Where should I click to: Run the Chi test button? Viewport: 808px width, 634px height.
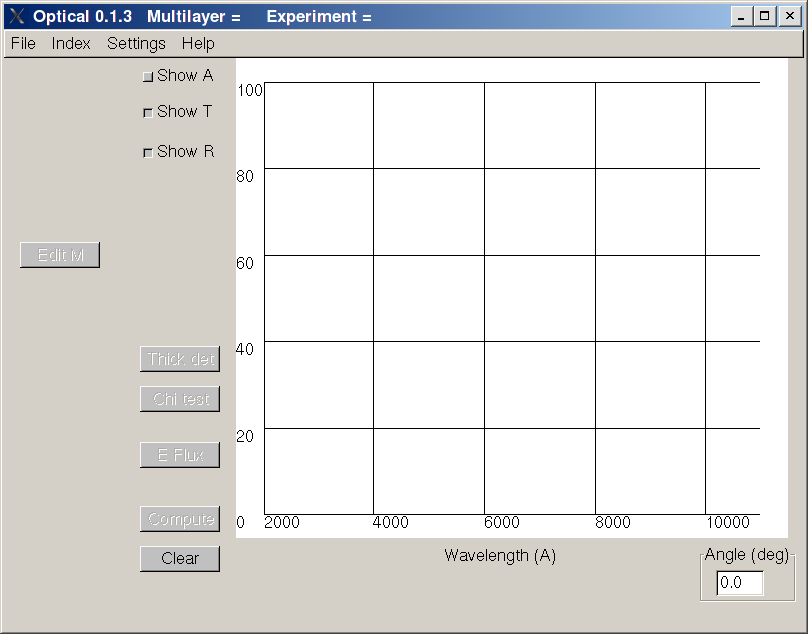click(x=180, y=399)
